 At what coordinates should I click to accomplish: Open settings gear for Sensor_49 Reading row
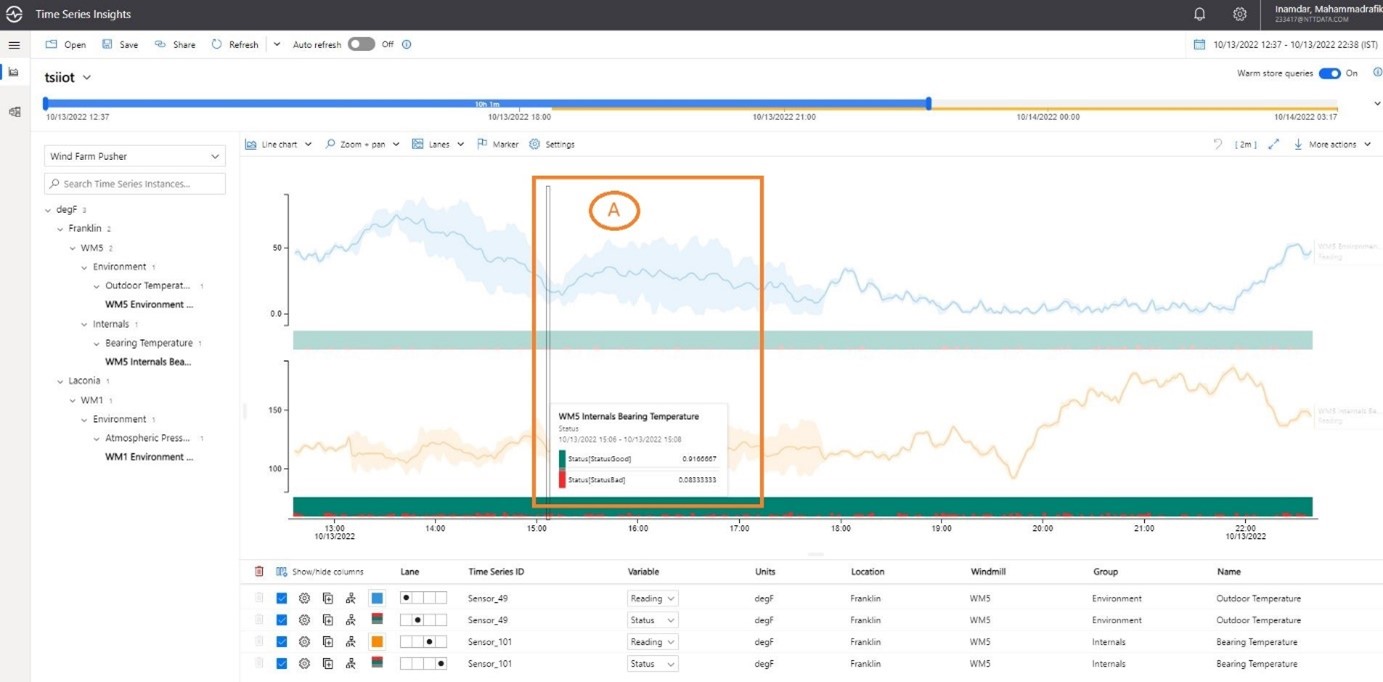click(304, 598)
